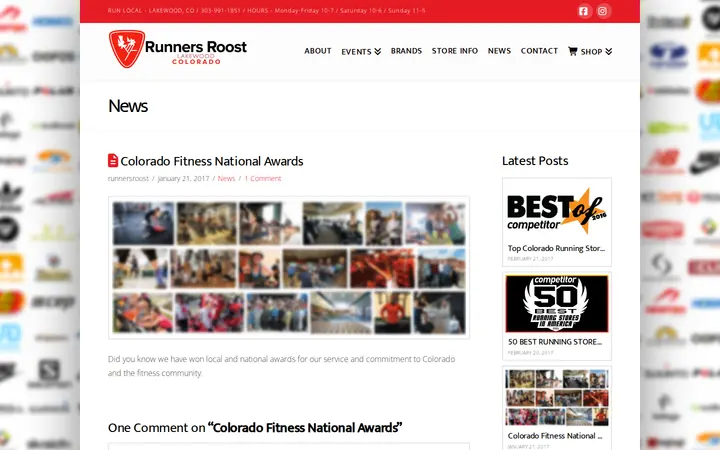Expand the Events menu chevron
The height and width of the screenshot is (450, 720).
coord(377,51)
